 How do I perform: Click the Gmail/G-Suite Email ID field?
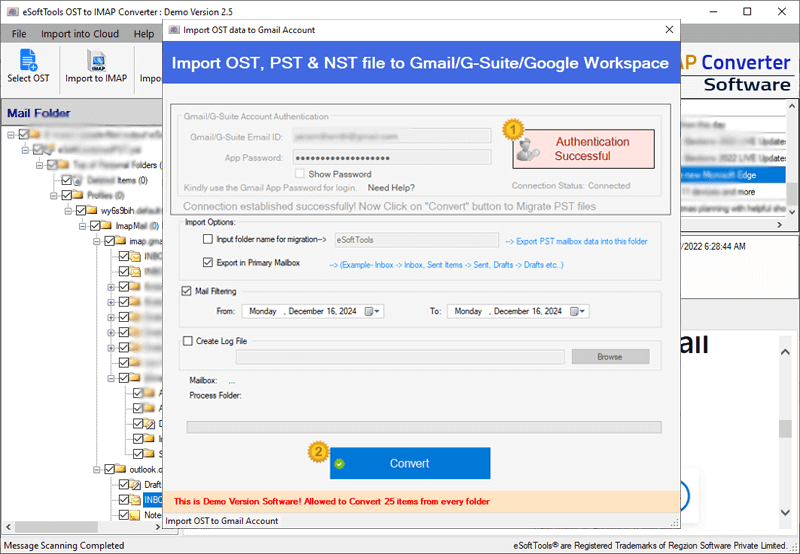392,136
